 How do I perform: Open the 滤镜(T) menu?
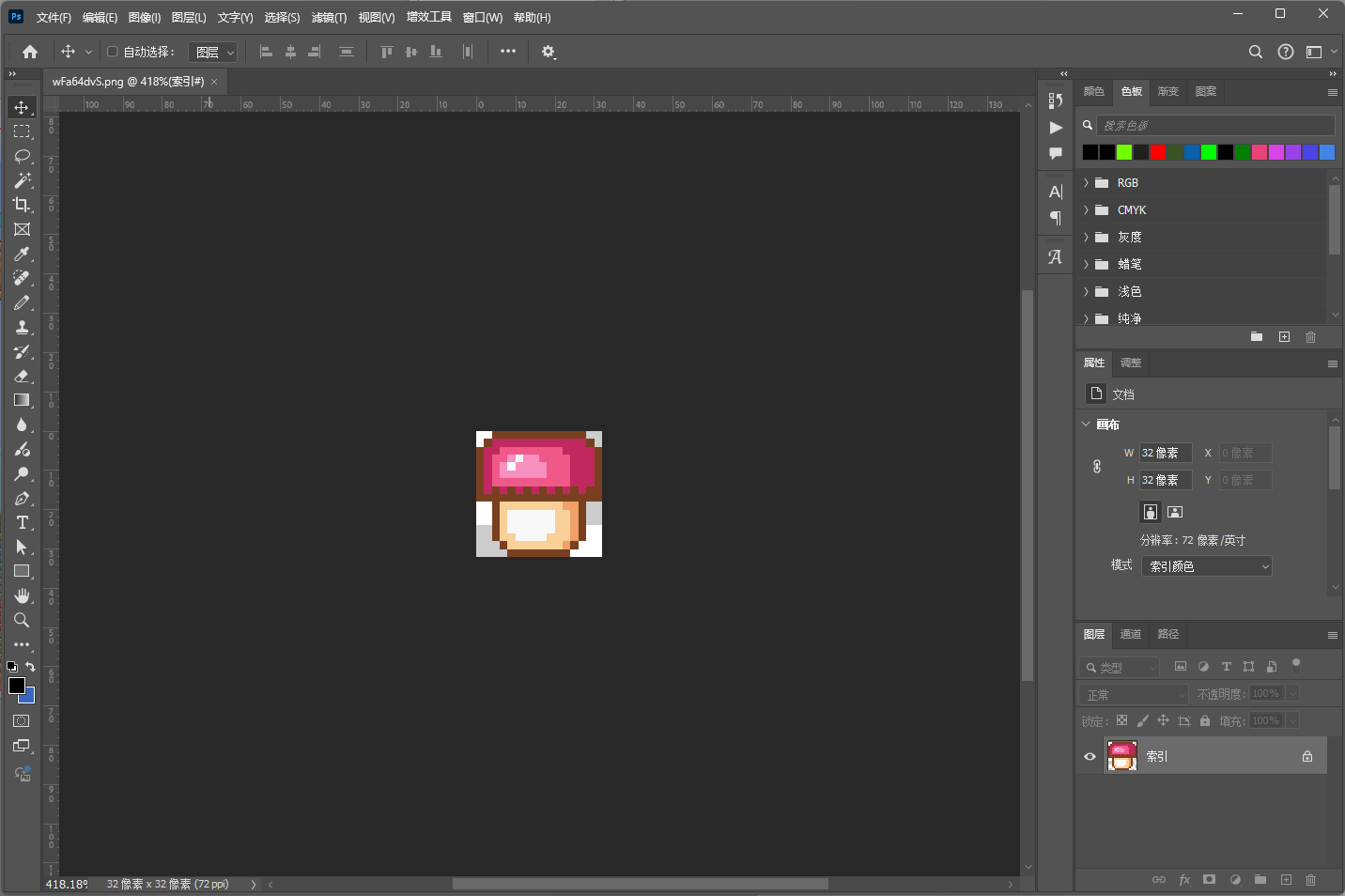(x=329, y=18)
